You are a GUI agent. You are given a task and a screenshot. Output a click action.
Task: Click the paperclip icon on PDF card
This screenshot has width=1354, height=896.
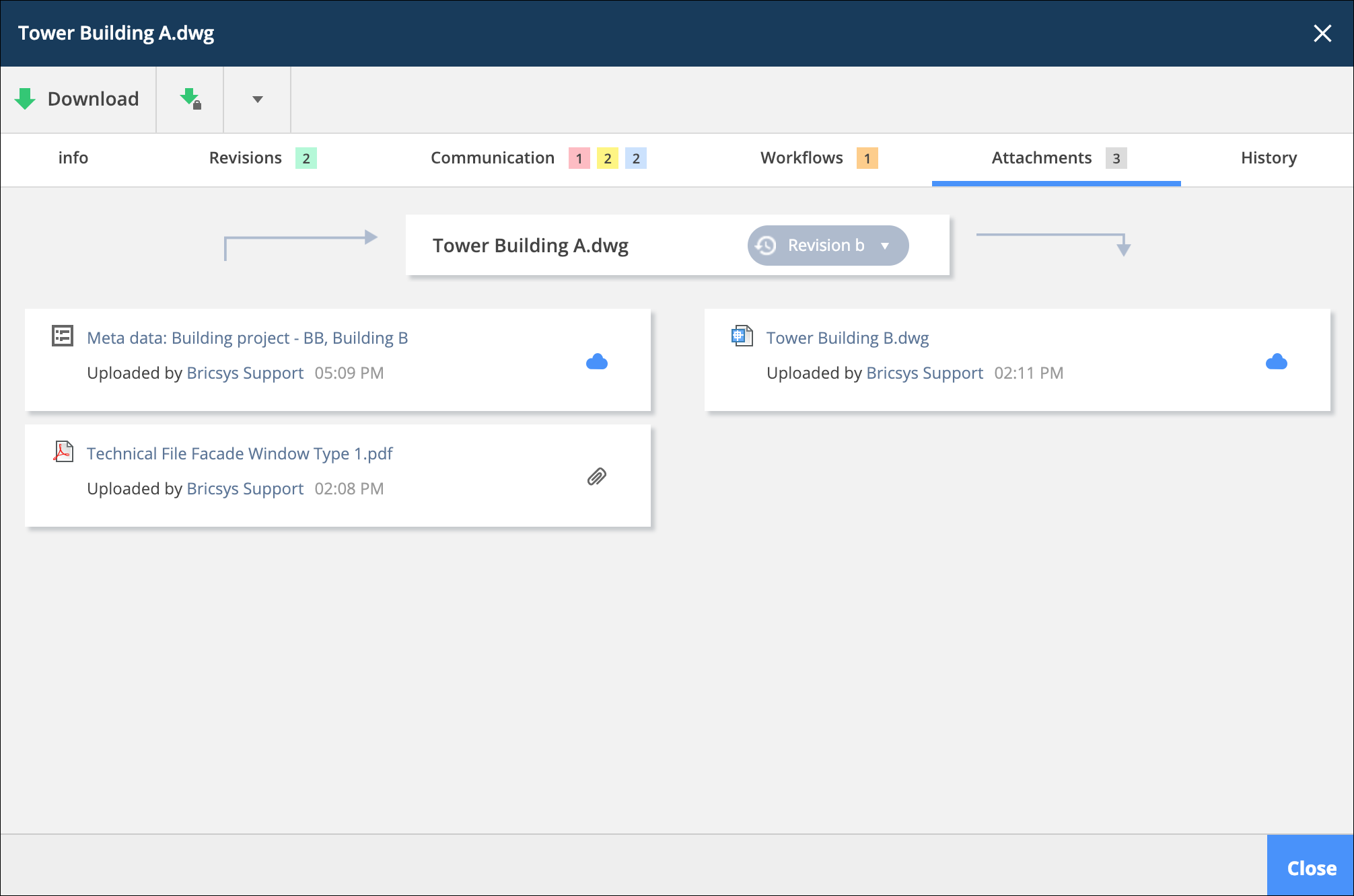[x=597, y=477]
